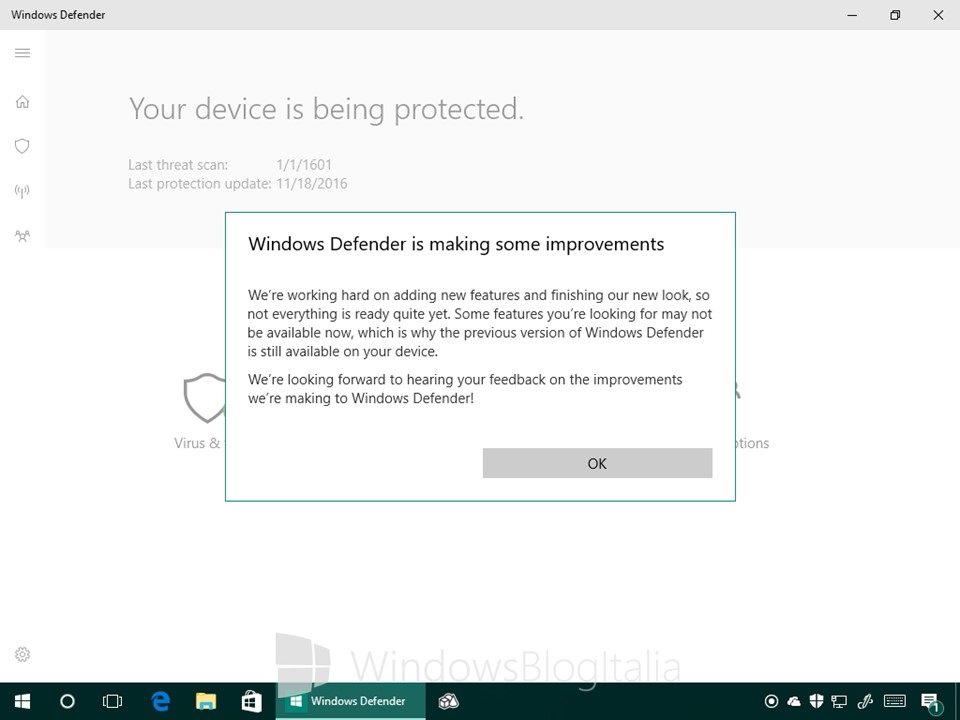960x720 pixels.
Task: Select the Windows Defender taskbar button
Action: pyautogui.click(x=350, y=701)
